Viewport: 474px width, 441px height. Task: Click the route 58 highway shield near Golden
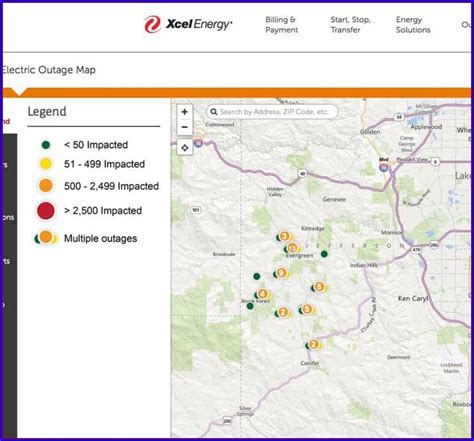pyautogui.click(x=399, y=117)
